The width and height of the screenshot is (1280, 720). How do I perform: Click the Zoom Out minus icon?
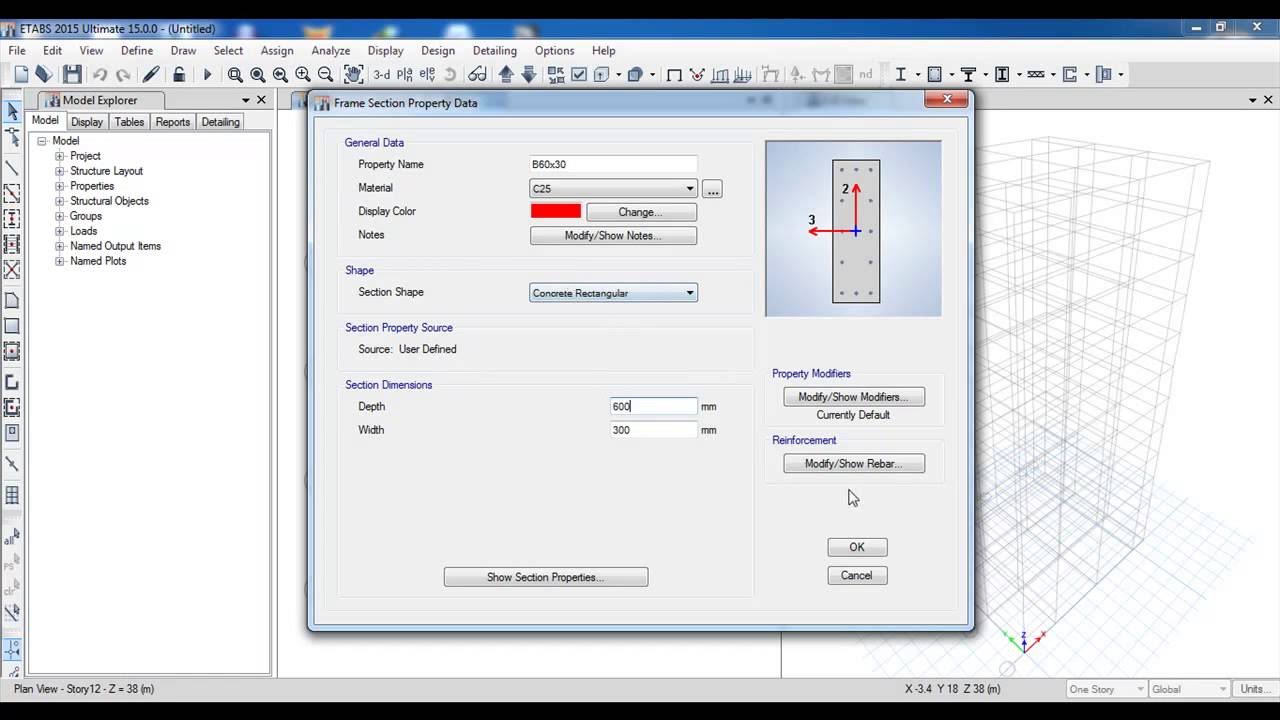325,74
